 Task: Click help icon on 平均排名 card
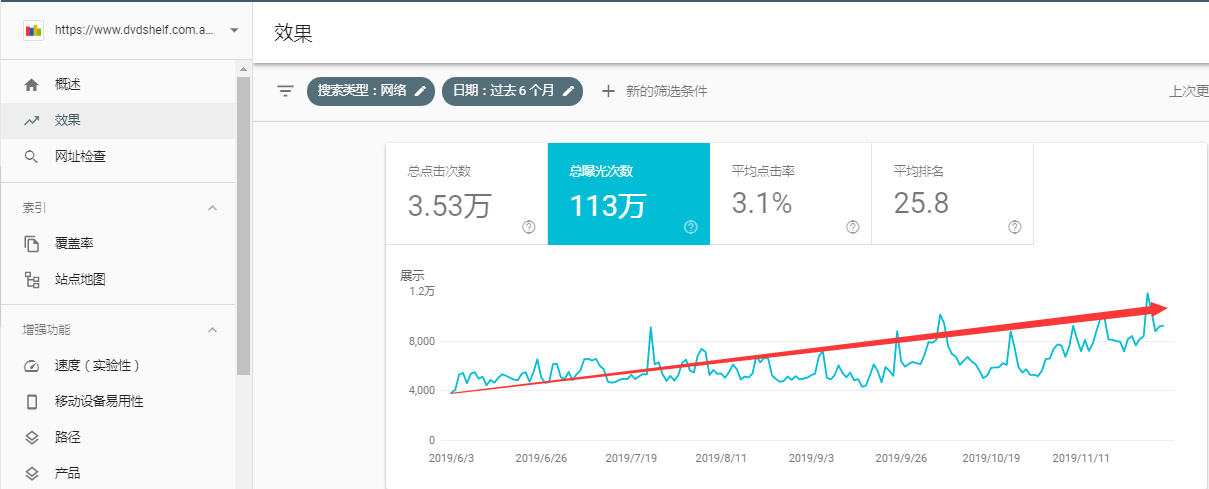click(1015, 227)
